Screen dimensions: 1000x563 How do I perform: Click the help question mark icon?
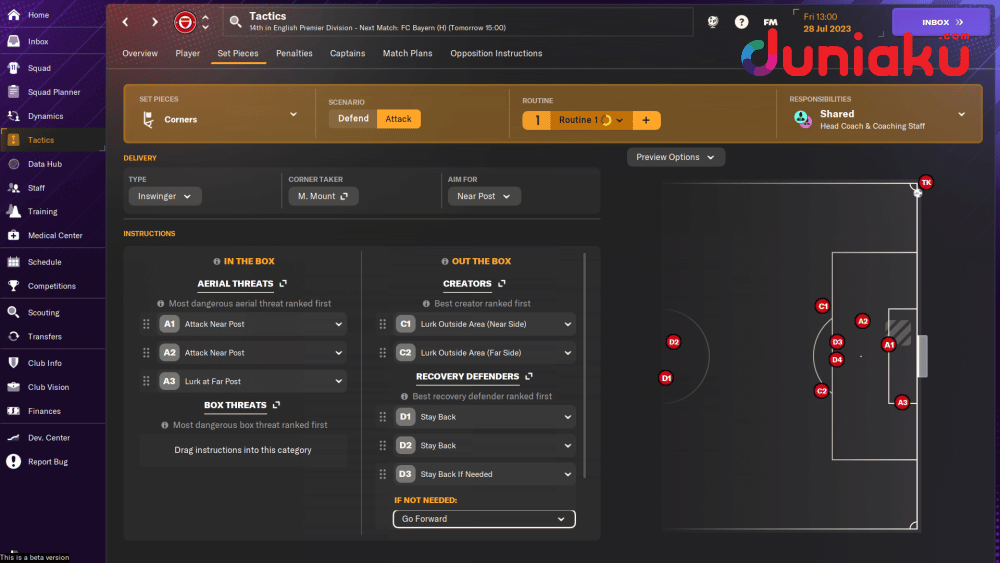741,22
